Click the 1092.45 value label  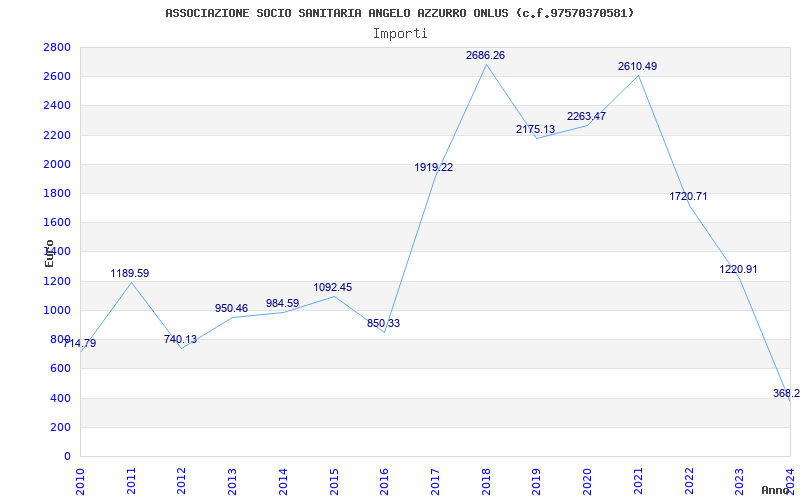point(333,288)
